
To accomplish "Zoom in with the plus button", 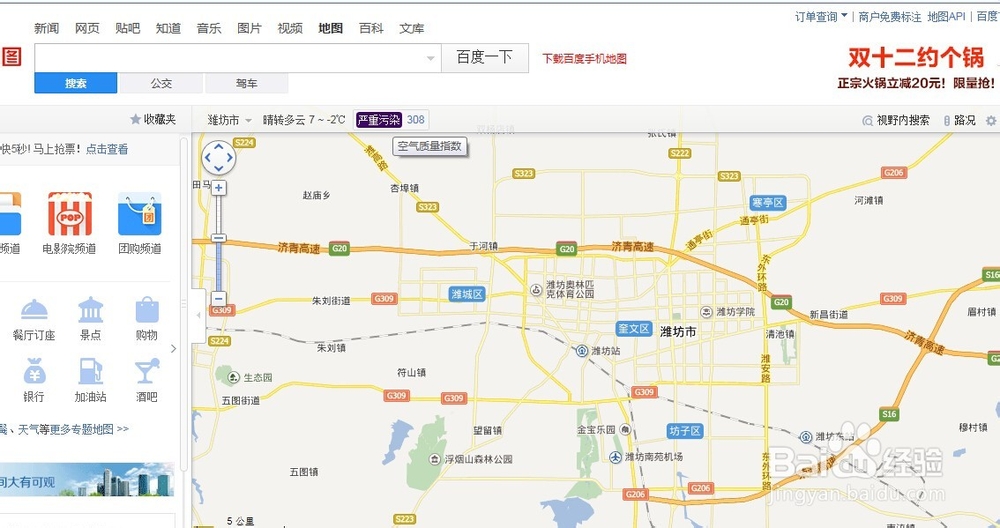I will click(x=219, y=187).
